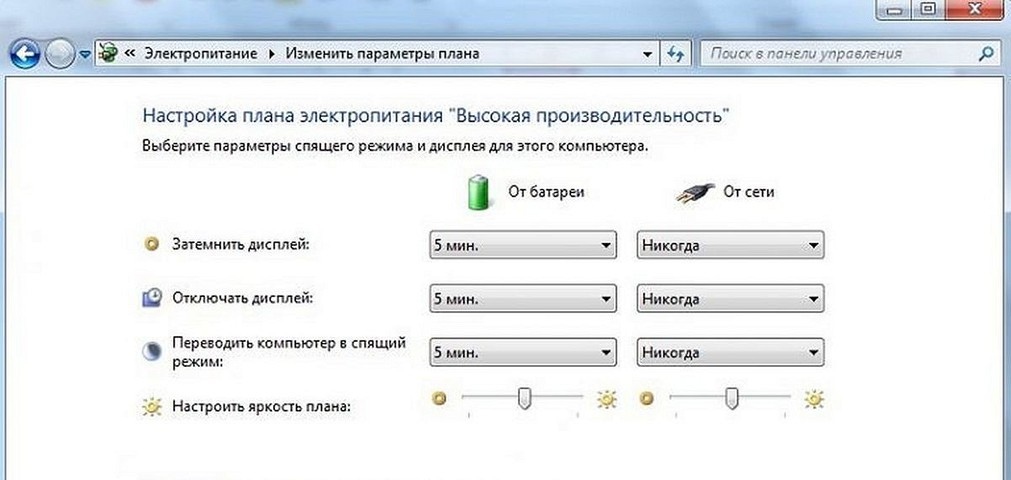Screen dimensions: 1011x480
Task: Expand the address bar history dropdown
Action: click(648, 54)
